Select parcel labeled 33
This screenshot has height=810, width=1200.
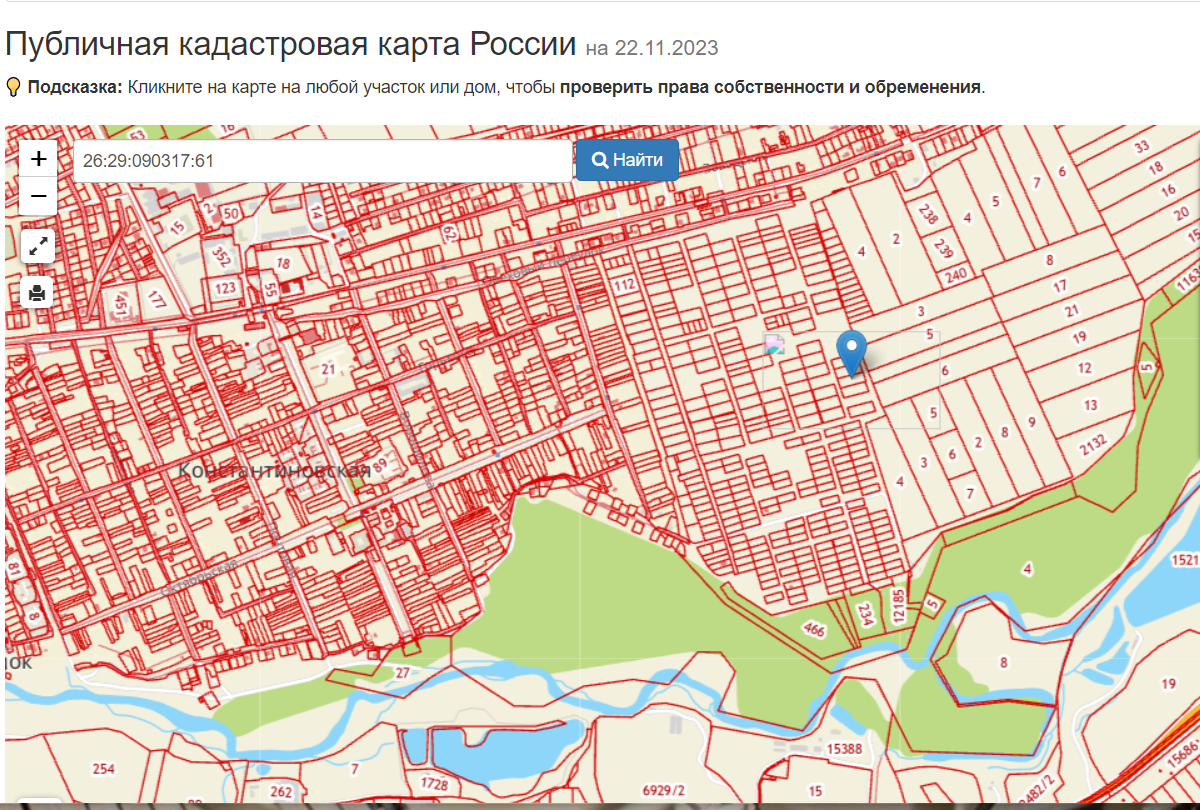[1141, 147]
